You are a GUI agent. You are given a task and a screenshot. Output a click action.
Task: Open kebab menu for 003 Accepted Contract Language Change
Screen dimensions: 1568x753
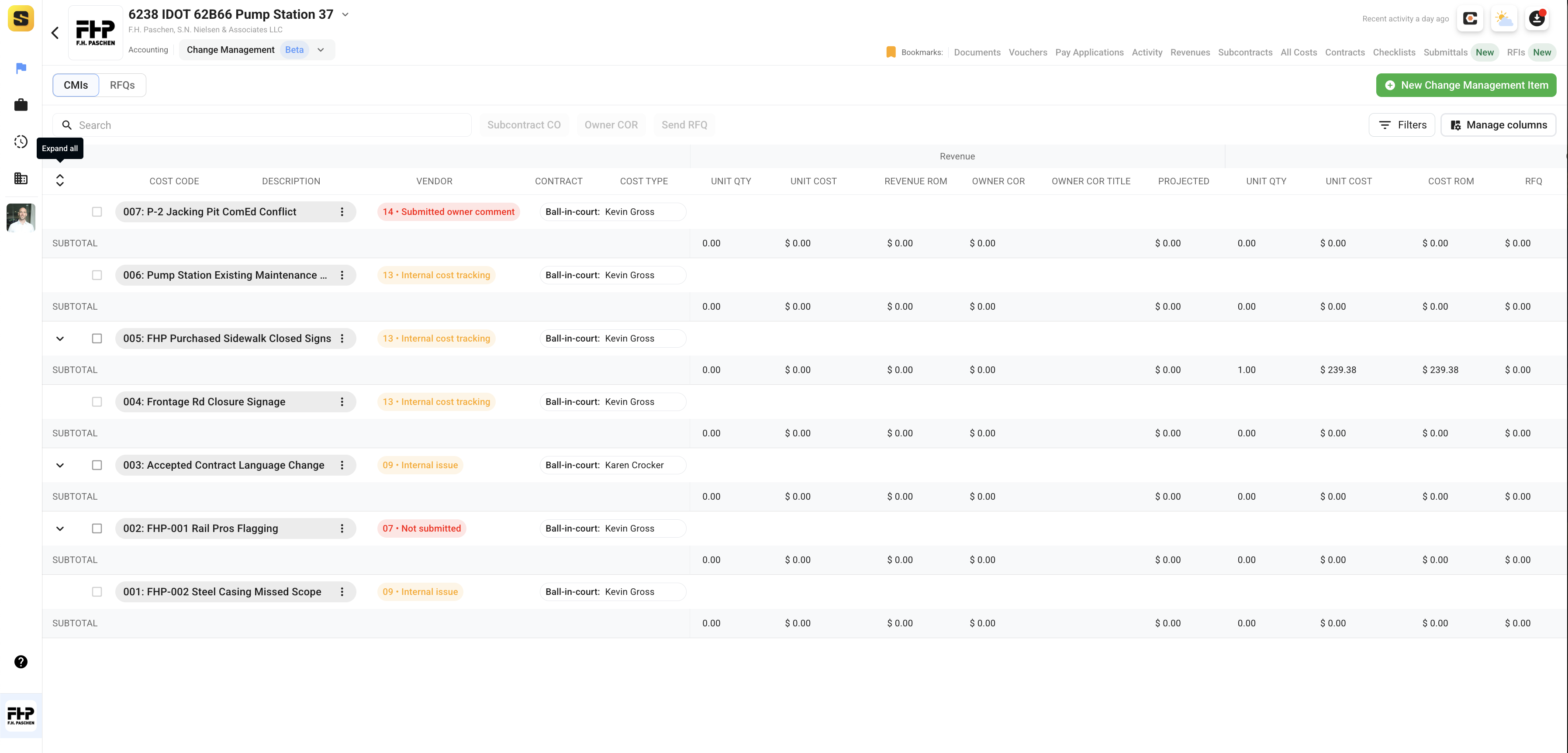[342, 465]
